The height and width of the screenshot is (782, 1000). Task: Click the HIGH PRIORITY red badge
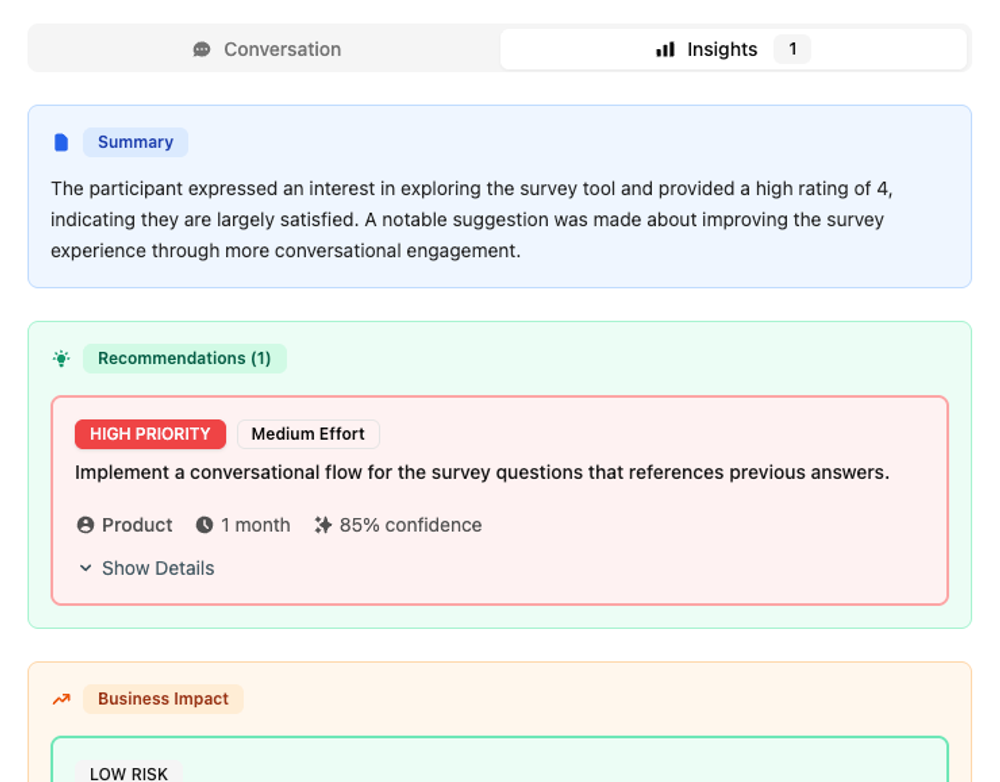coord(150,434)
